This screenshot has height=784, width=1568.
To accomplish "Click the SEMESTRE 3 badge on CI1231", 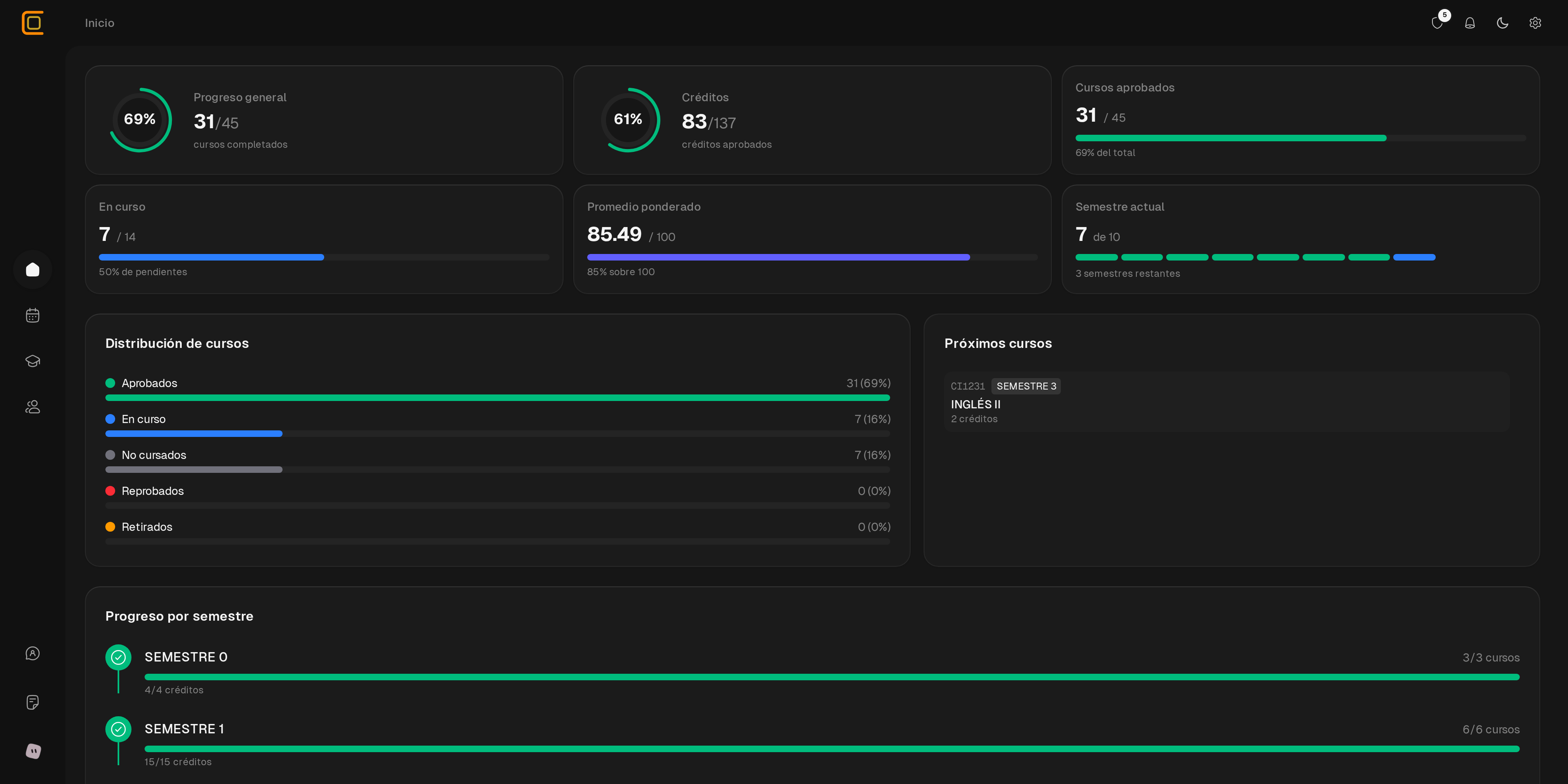I will pyautogui.click(x=1026, y=387).
